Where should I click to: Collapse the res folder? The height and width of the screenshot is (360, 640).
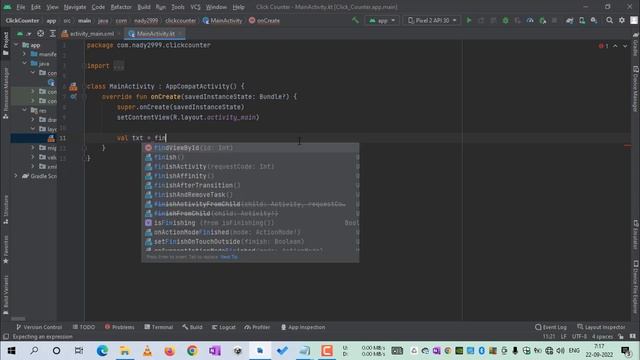(x=24, y=110)
